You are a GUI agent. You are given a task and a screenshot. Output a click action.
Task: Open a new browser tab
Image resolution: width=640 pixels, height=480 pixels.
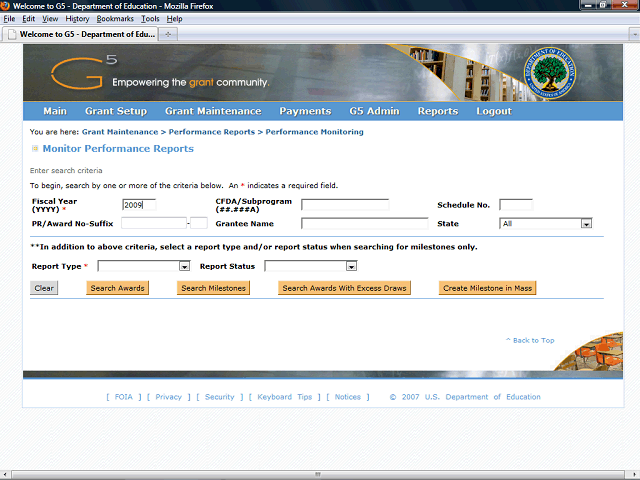coord(168,34)
